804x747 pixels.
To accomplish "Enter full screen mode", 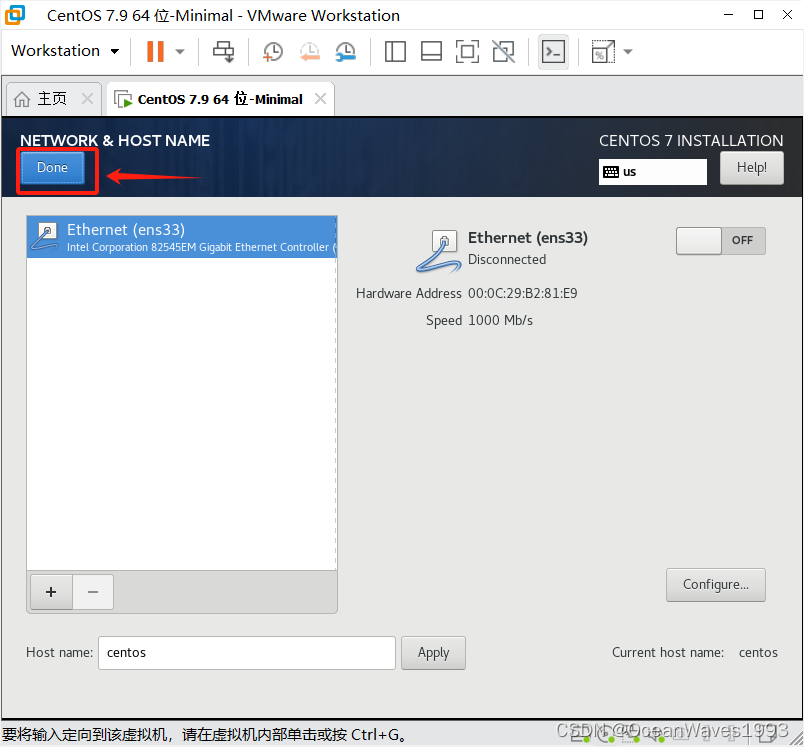I will (x=468, y=51).
